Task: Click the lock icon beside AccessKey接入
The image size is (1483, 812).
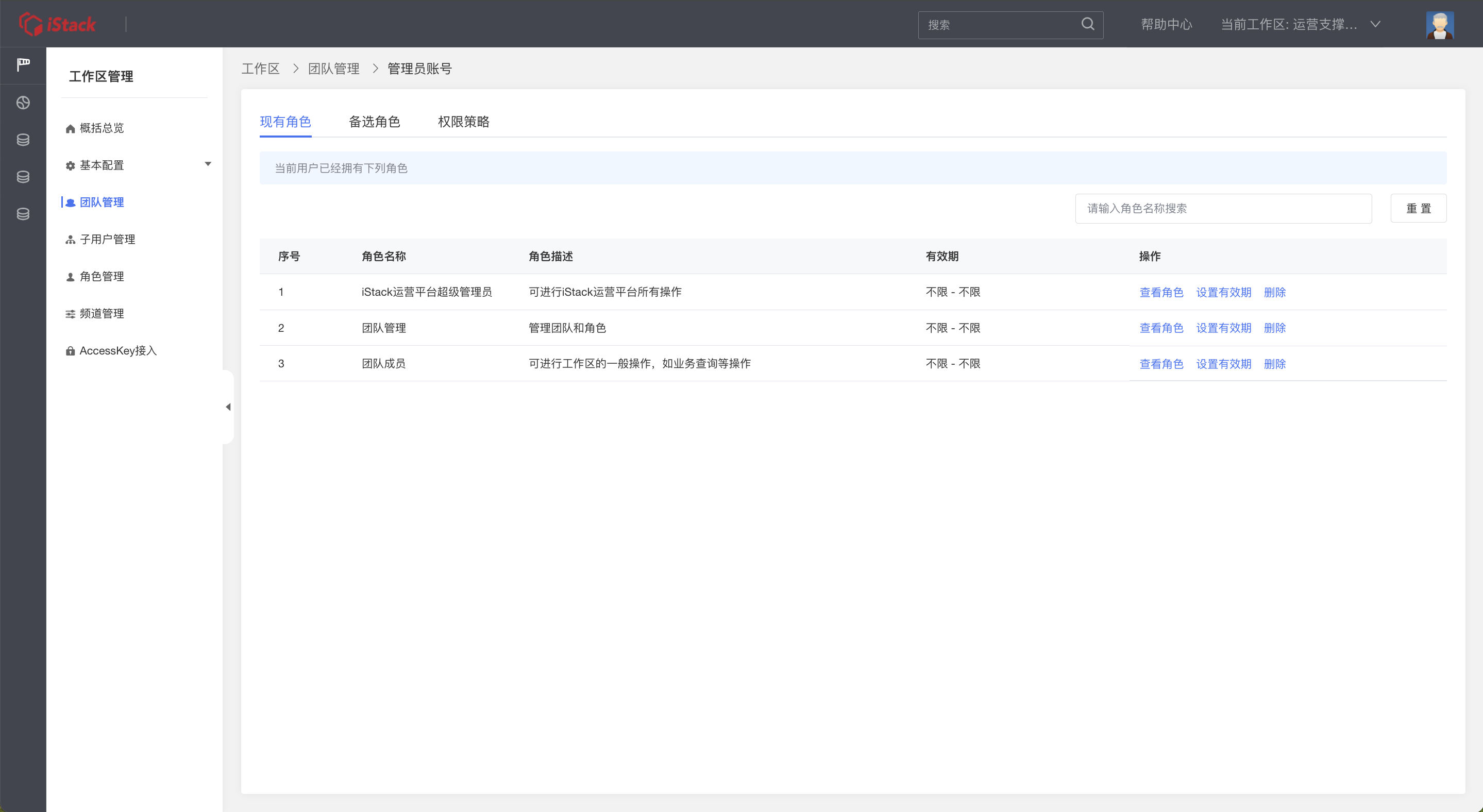Action: coord(70,351)
